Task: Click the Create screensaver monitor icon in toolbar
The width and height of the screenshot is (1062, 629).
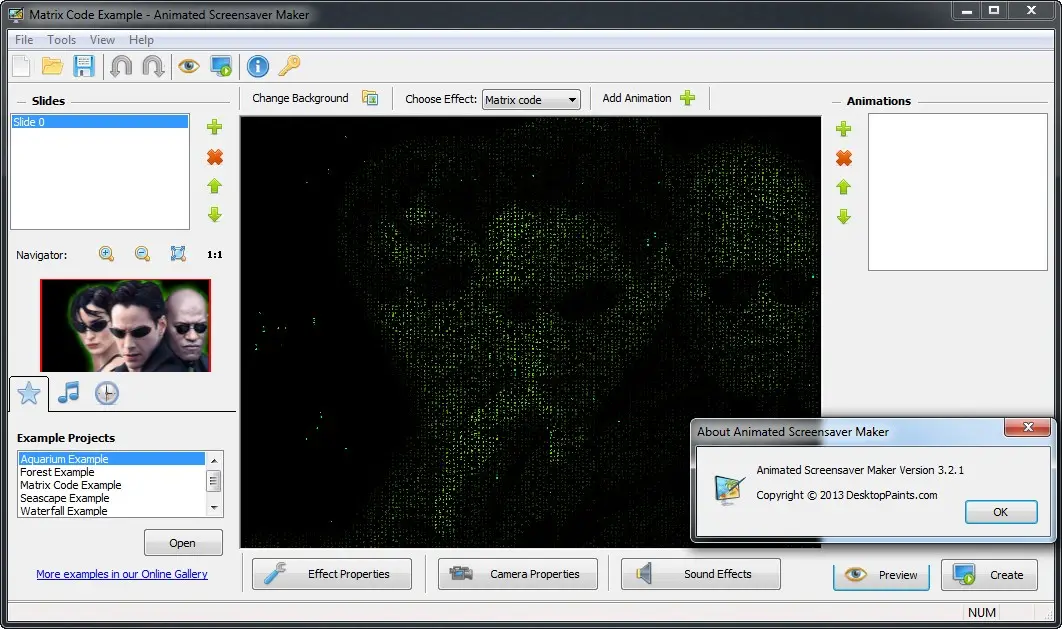Action: (x=221, y=66)
